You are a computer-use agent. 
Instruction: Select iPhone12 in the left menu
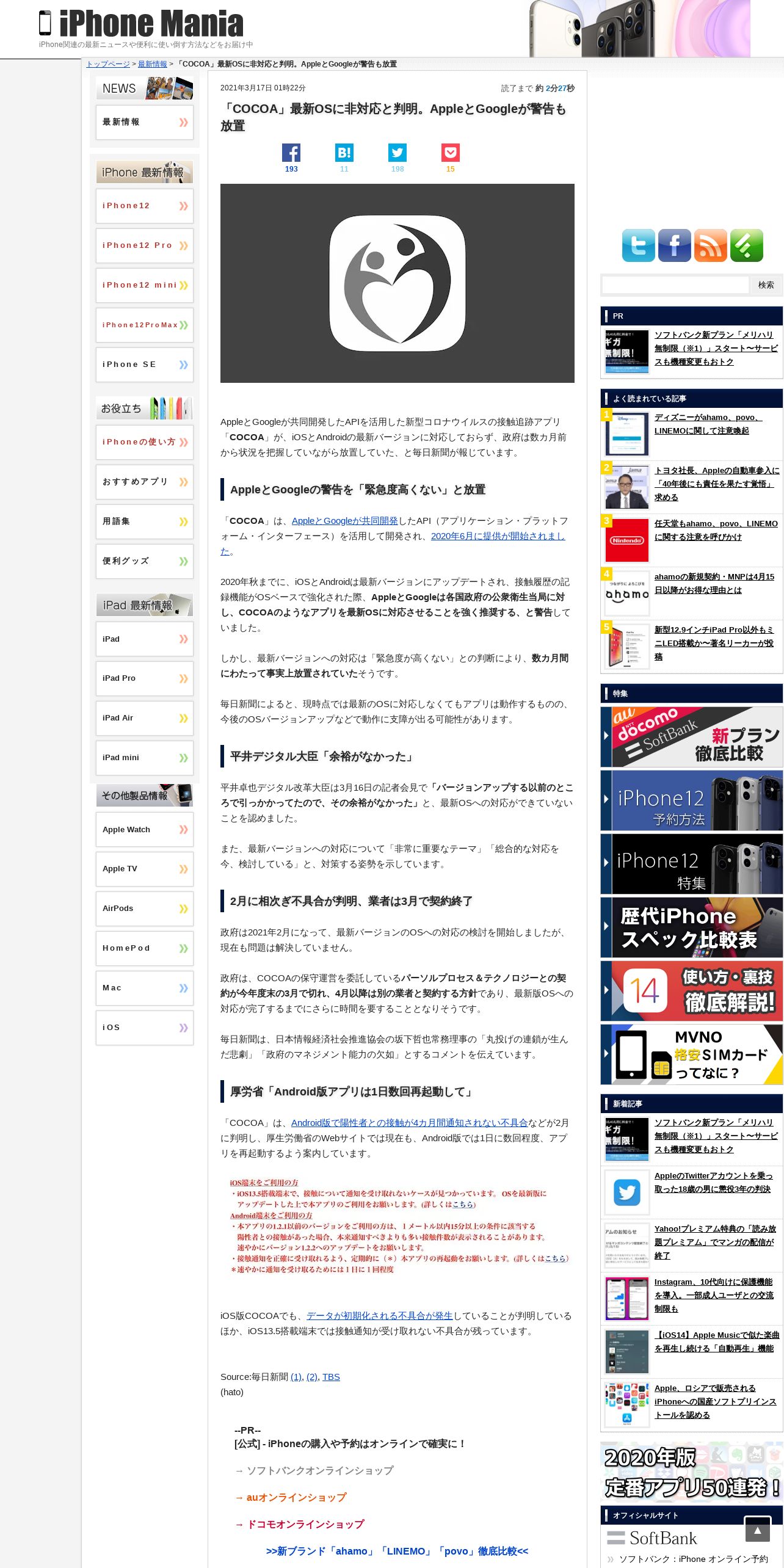(145, 206)
